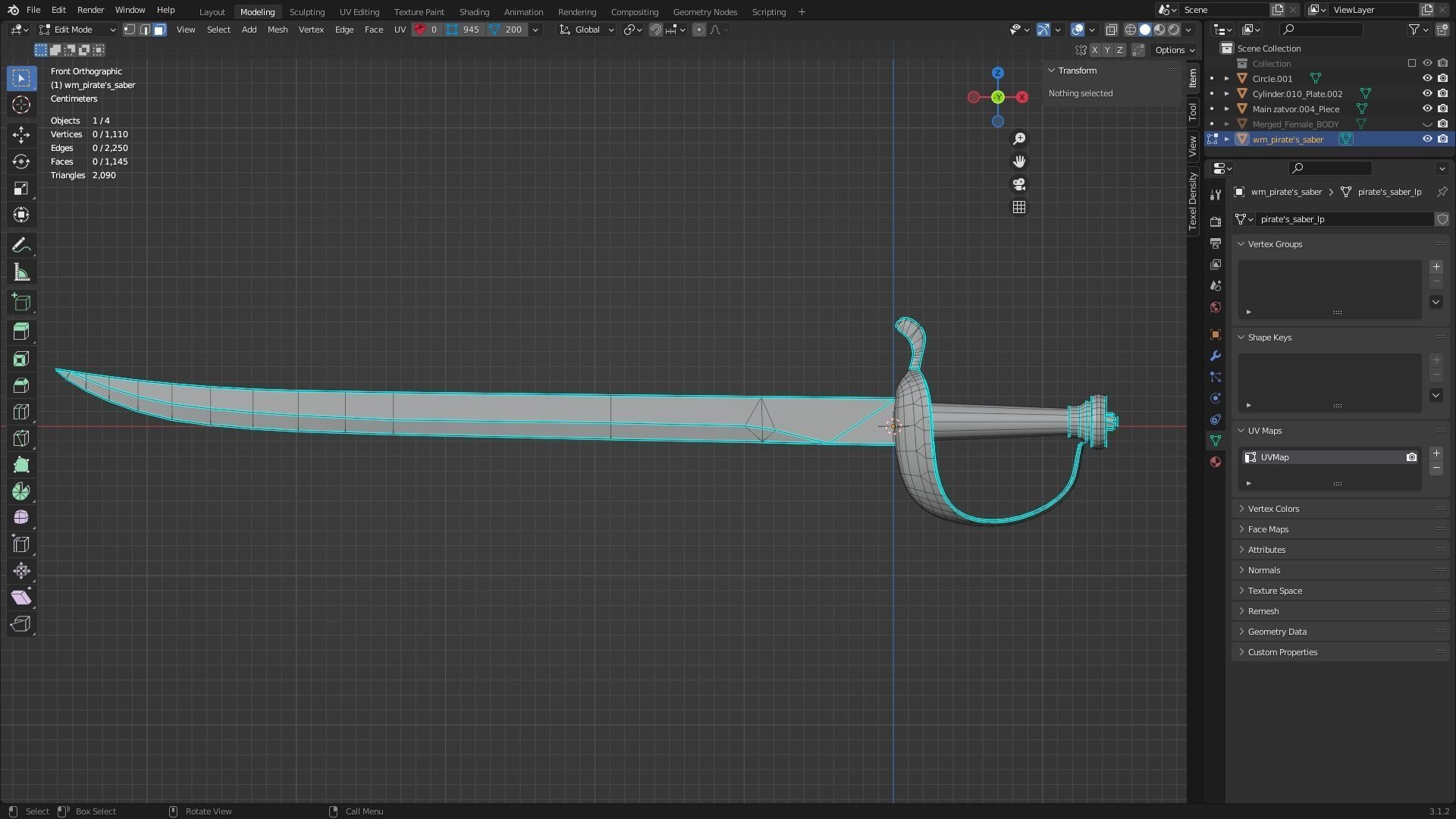Switch to face select mode

159,30
